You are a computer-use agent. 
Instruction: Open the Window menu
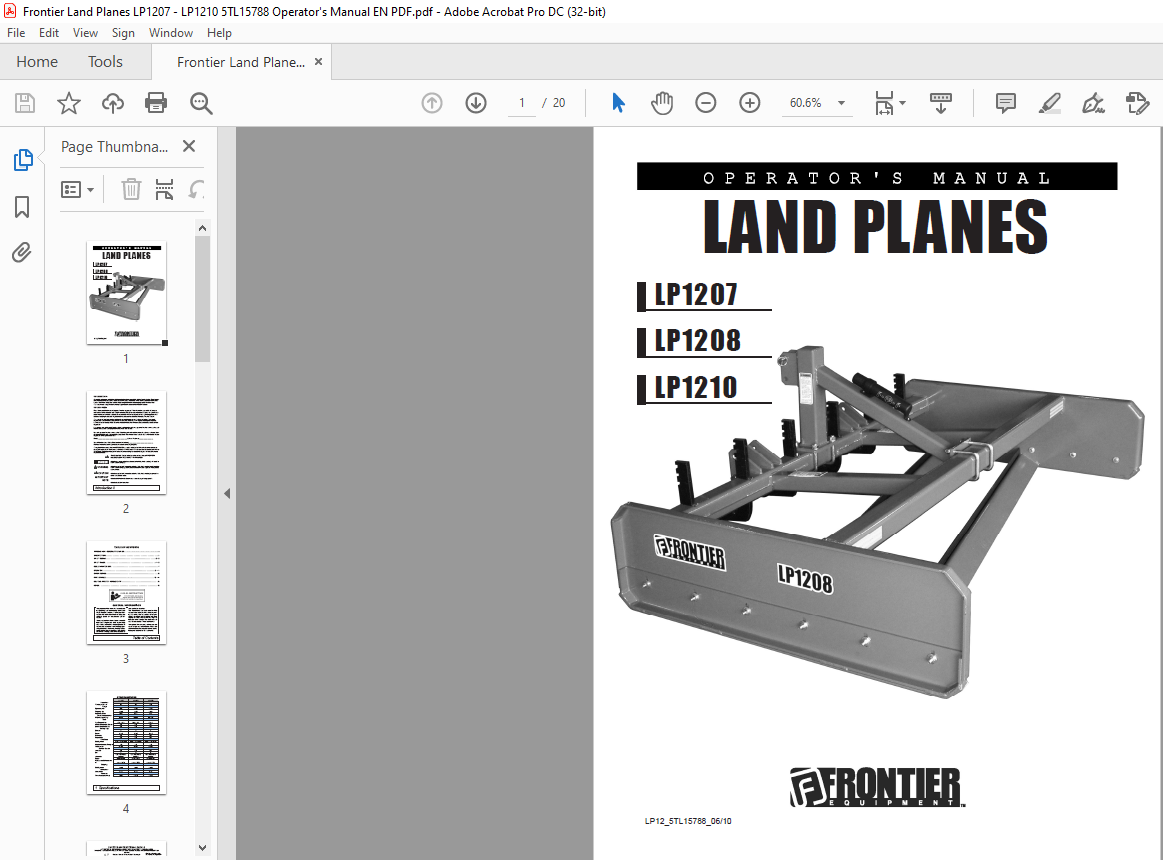pos(171,33)
